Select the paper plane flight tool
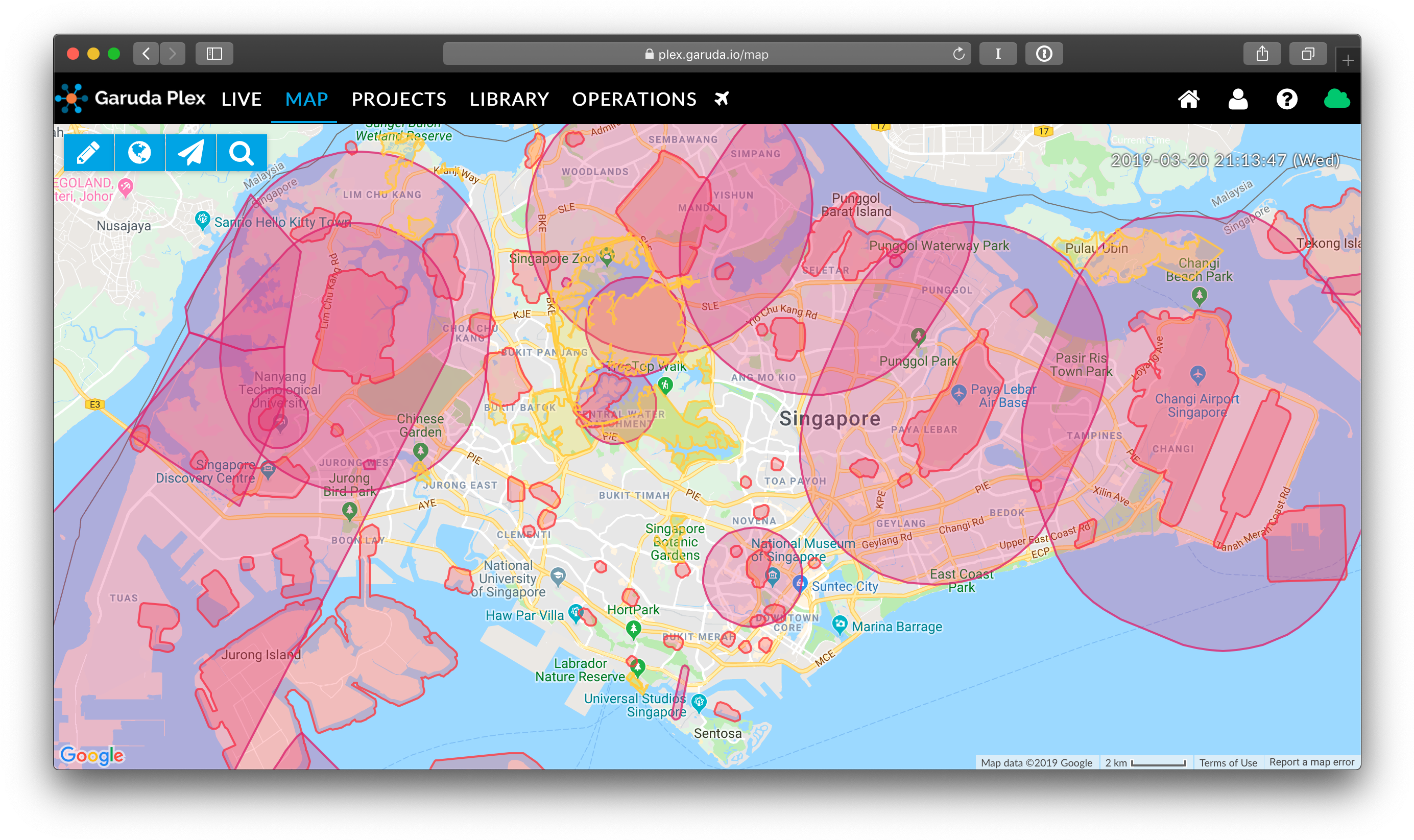Screen dimensions: 1414x840 190,153
